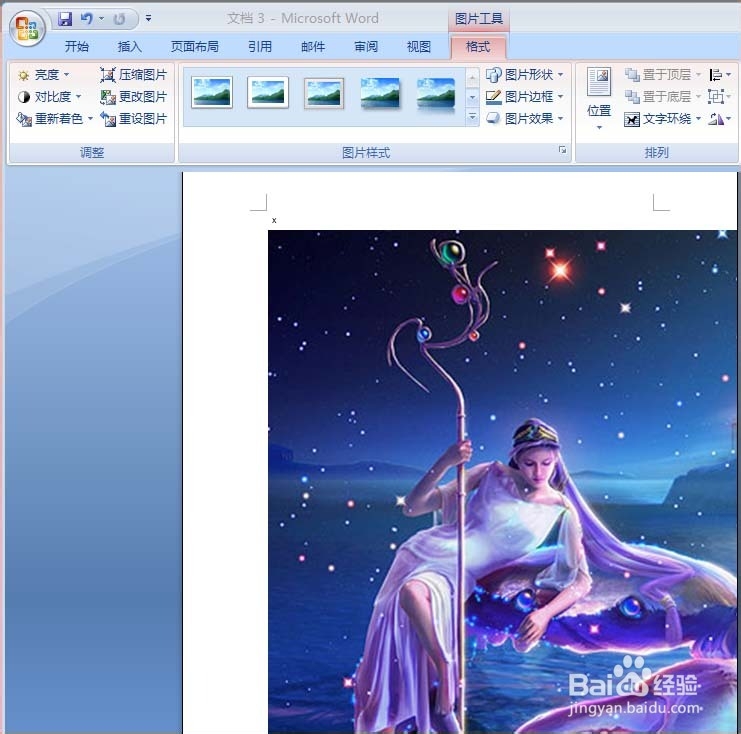Click the 图片效果 effects icon

click(493, 118)
